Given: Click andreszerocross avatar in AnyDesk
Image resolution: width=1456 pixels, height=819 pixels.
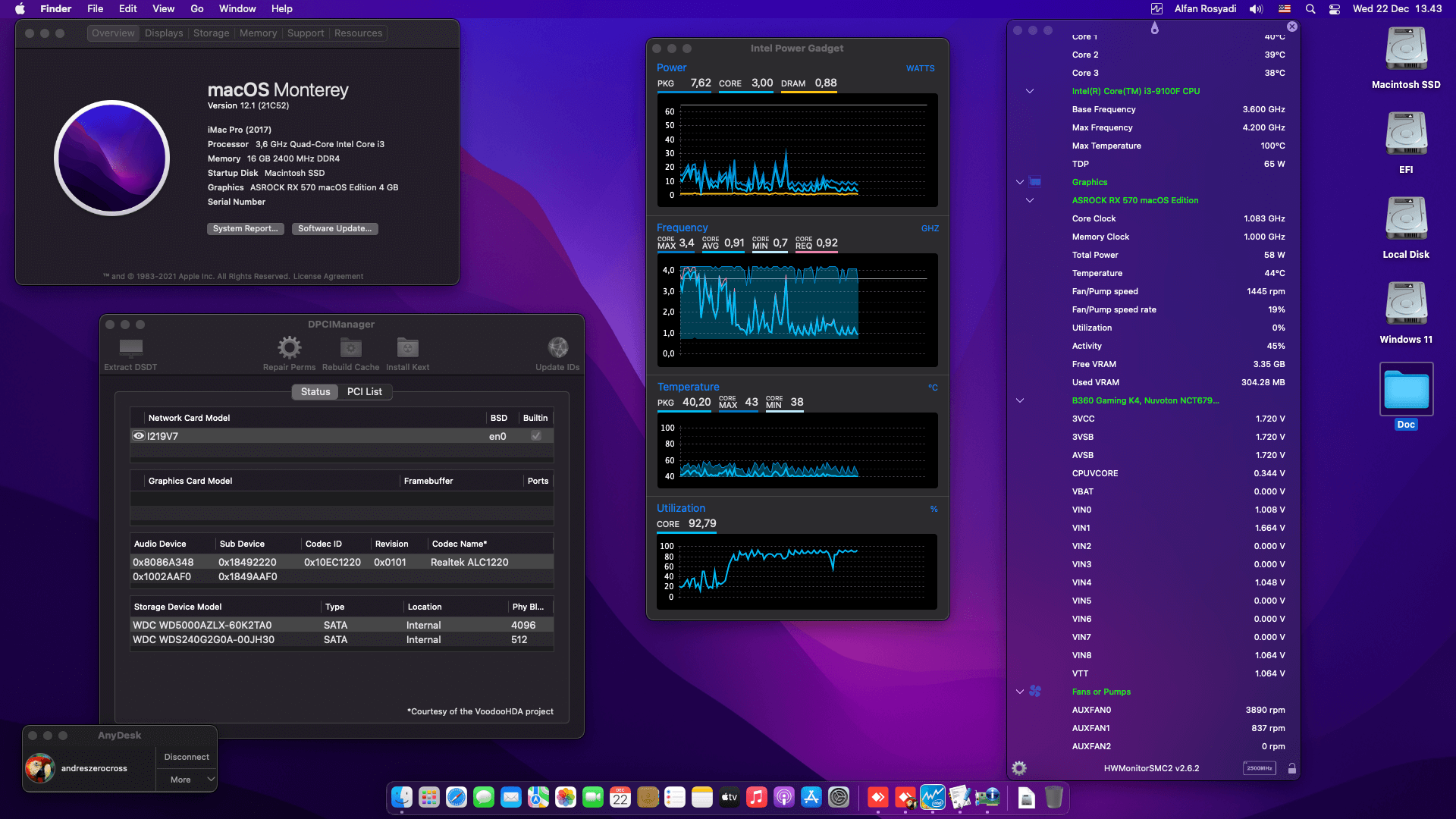Looking at the screenshot, I should 40,768.
